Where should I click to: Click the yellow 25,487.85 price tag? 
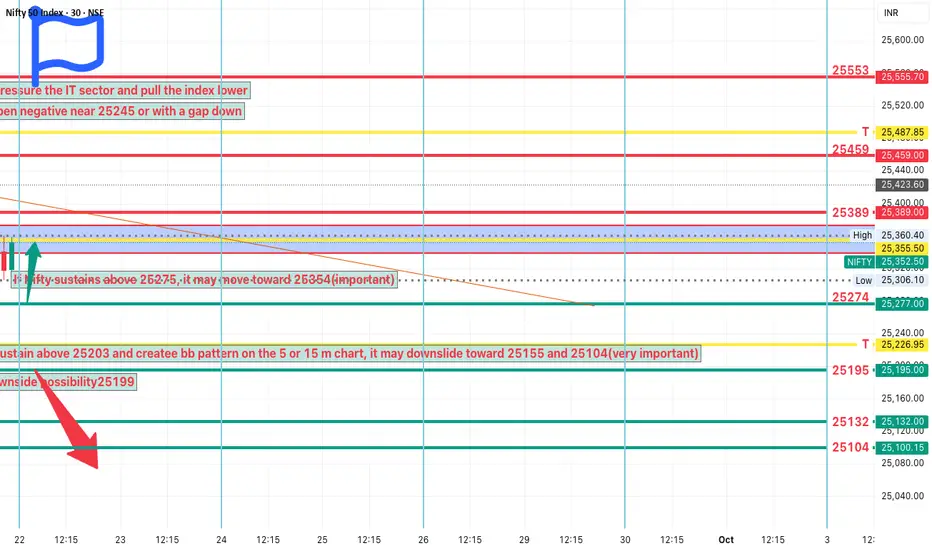[x=902, y=132]
